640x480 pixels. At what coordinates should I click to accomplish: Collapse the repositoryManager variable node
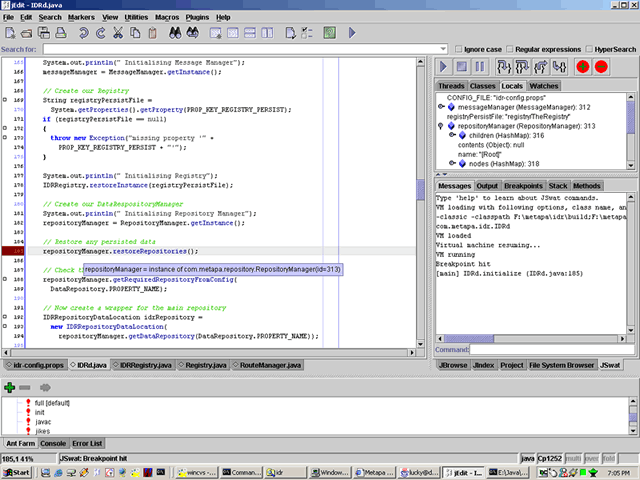point(441,127)
